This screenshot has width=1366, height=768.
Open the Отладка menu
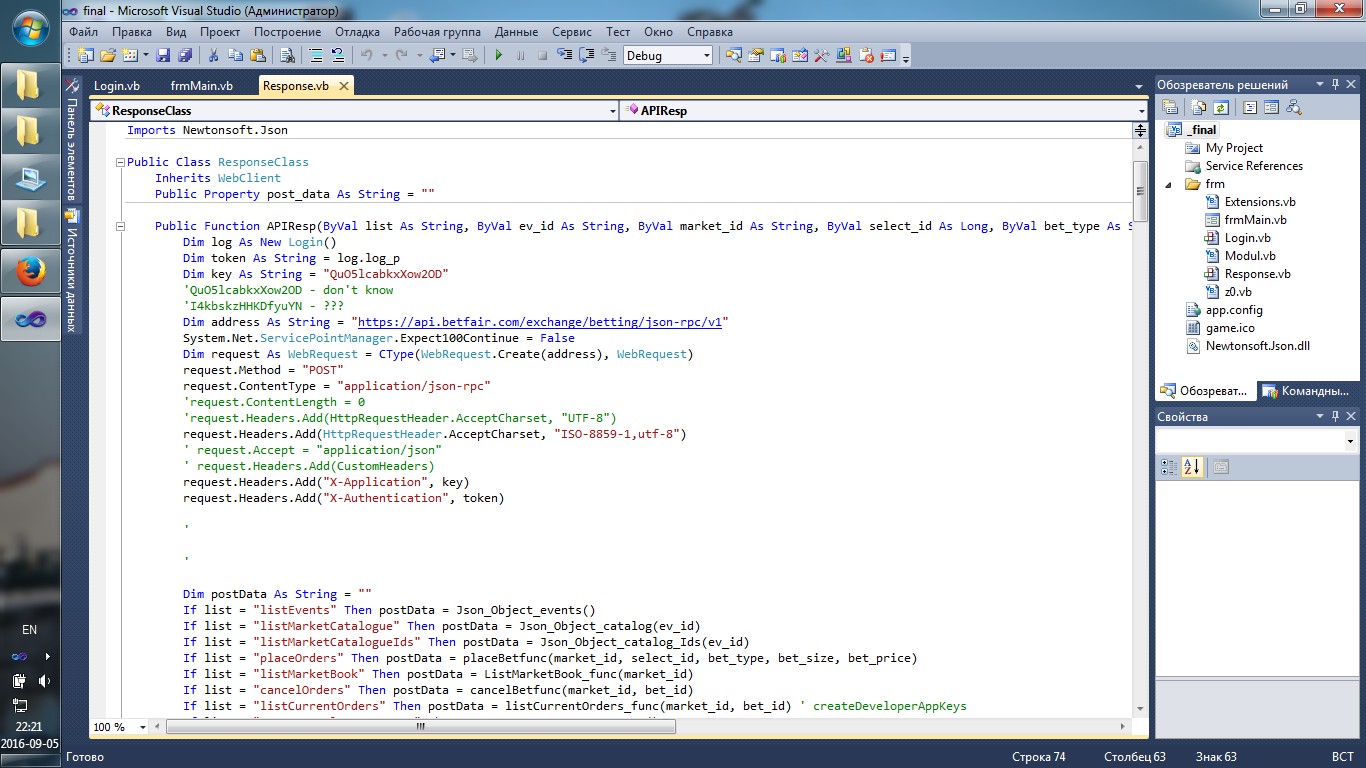click(357, 32)
